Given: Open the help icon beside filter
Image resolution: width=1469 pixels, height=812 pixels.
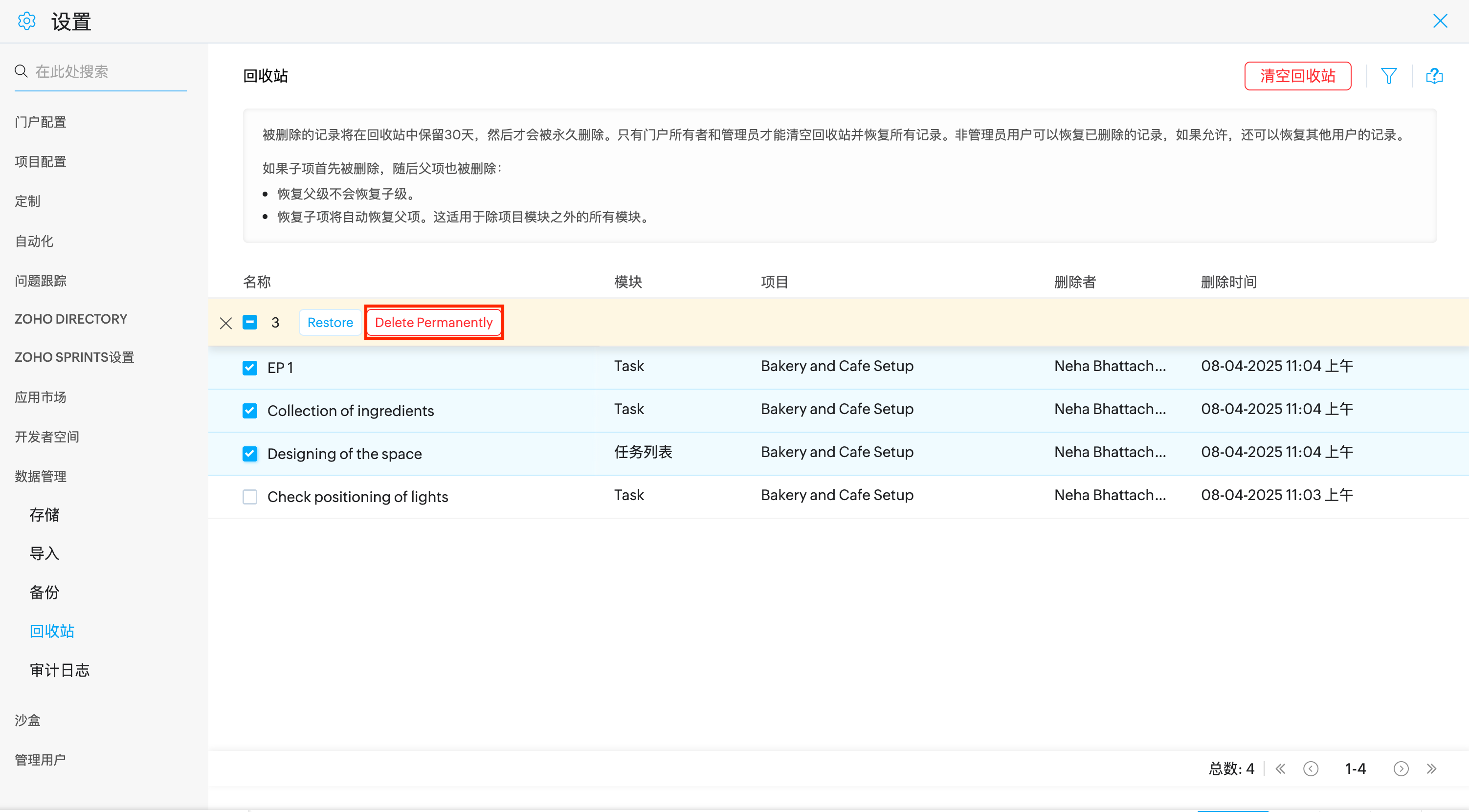Looking at the screenshot, I should coord(1434,76).
